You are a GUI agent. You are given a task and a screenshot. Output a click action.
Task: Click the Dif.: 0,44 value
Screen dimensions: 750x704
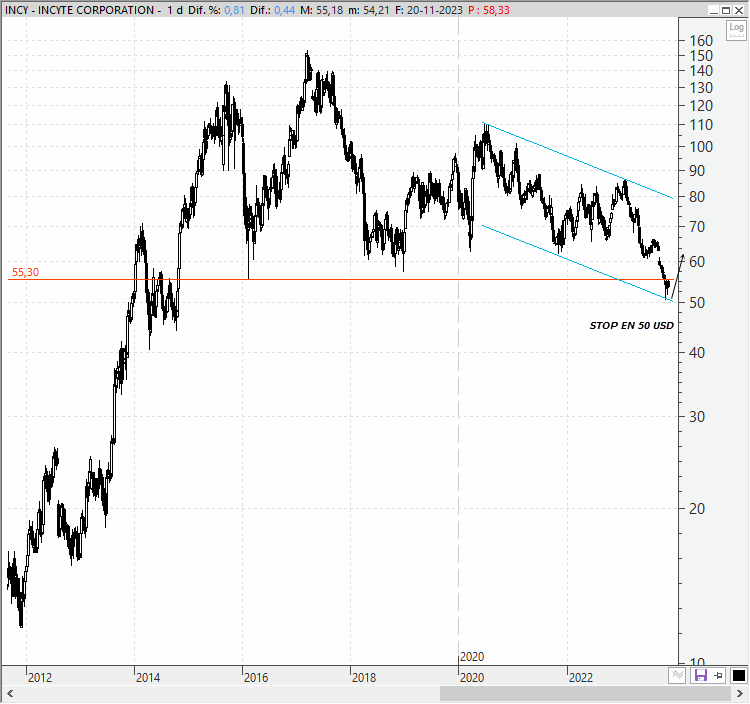273,10
